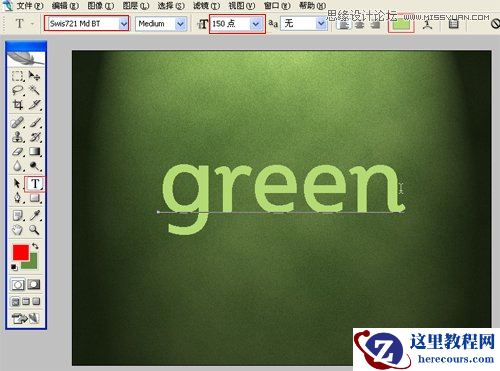
Task: Open the 图层 (Layer) menu
Action: [136, 5]
